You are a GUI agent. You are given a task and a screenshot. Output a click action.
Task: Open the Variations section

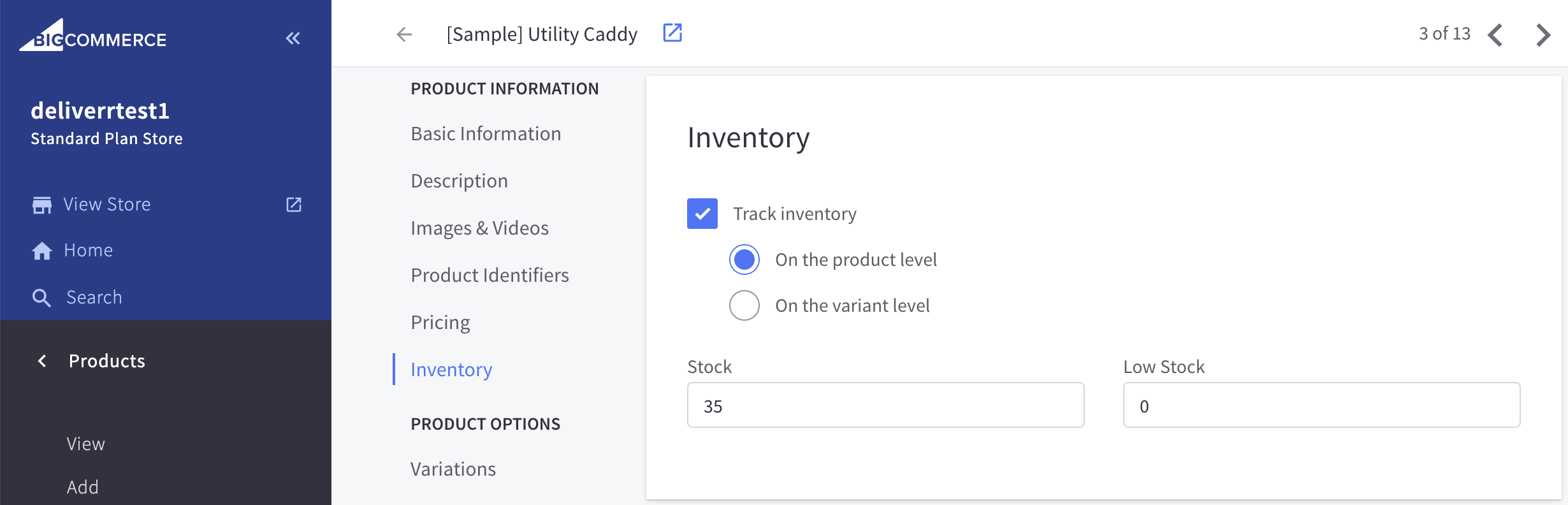[x=453, y=469]
